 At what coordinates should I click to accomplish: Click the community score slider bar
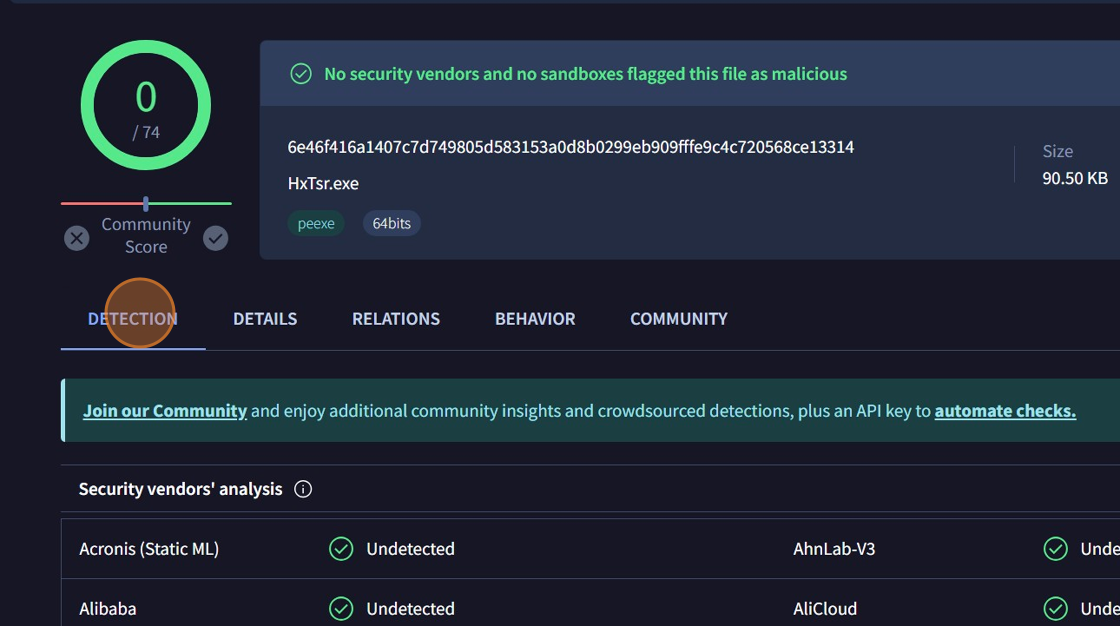[146, 204]
